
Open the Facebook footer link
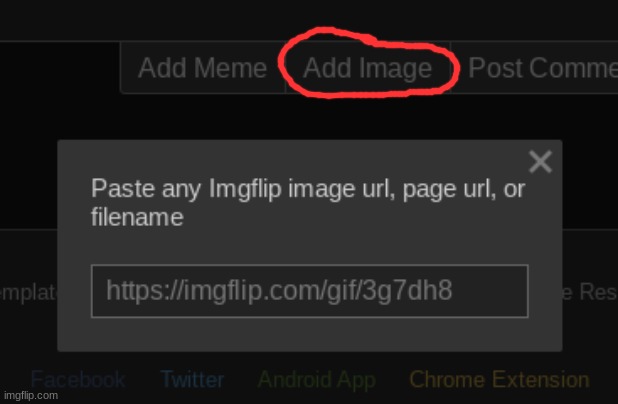coord(78,380)
